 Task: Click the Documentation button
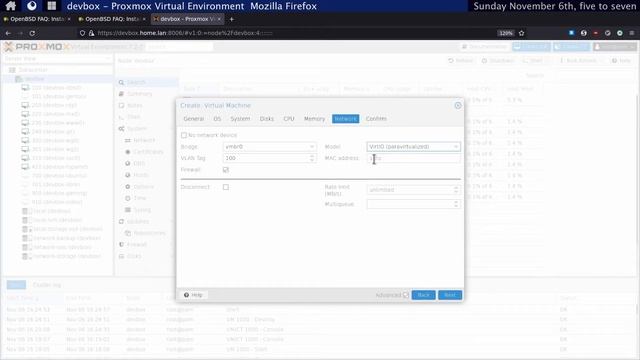point(484,47)
